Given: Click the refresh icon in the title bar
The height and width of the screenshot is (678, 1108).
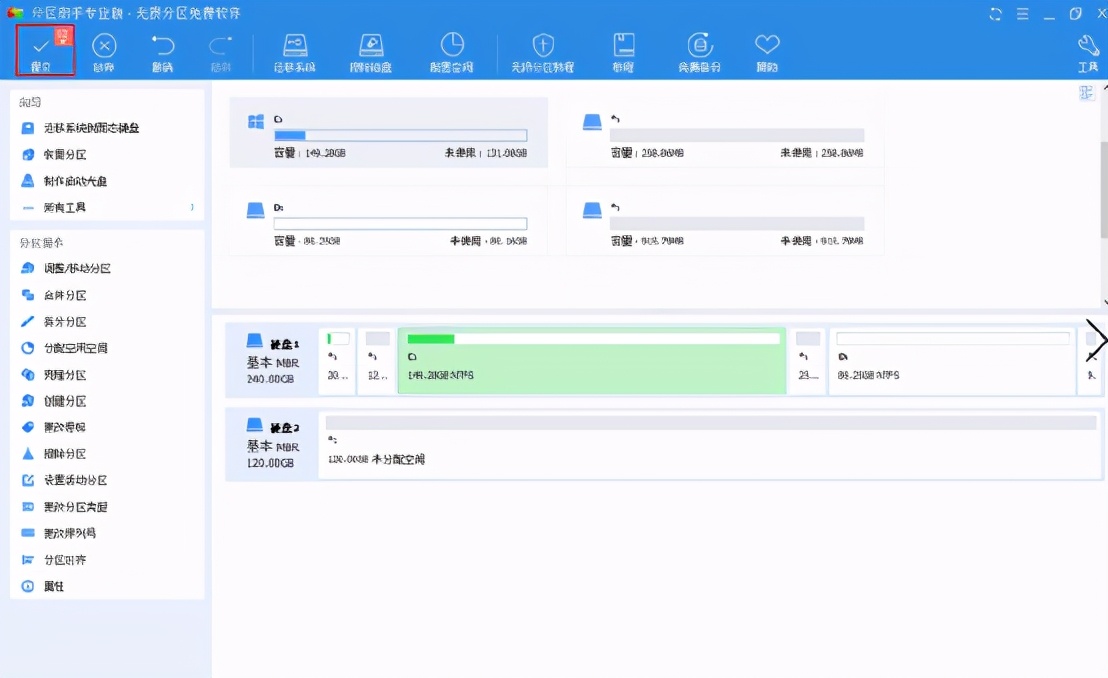Looking at the screenshot, I should pos(996,13).
